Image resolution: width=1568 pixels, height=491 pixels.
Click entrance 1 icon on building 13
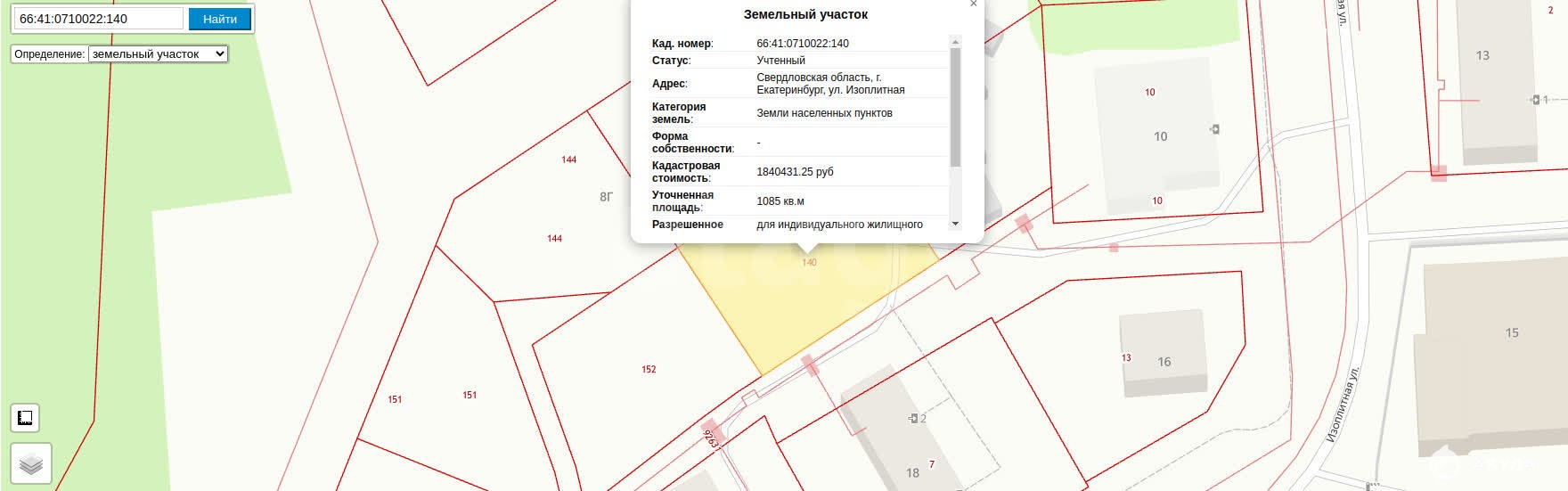coord(1535,100)
